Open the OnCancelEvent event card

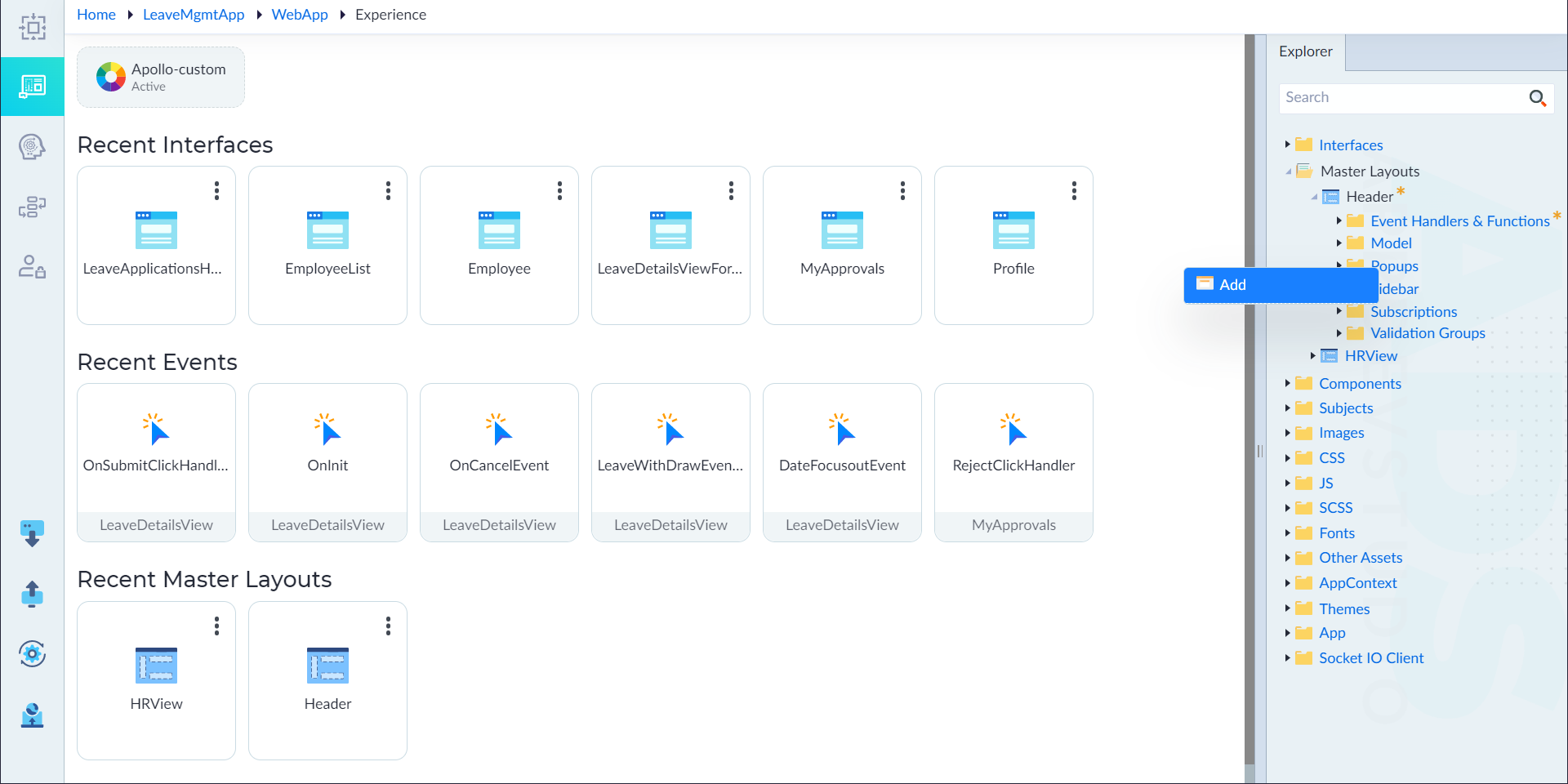point(499,462)
